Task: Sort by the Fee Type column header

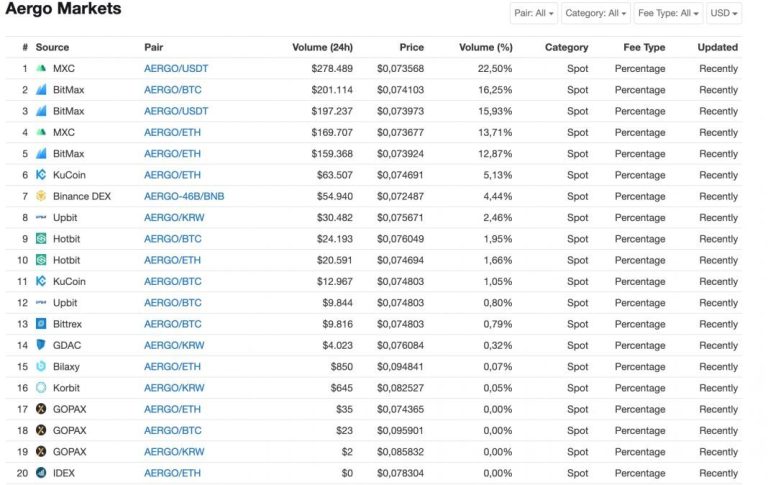Action: [x=644, y=48]
